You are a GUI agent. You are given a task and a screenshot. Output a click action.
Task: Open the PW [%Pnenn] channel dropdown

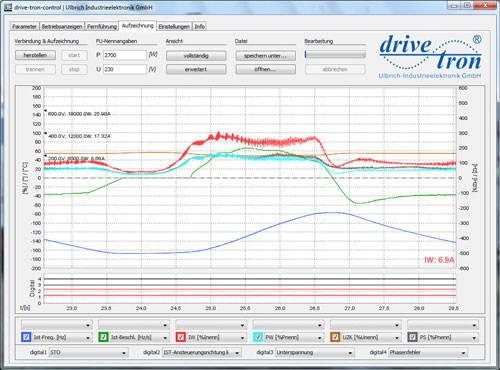tap(294, 337)
